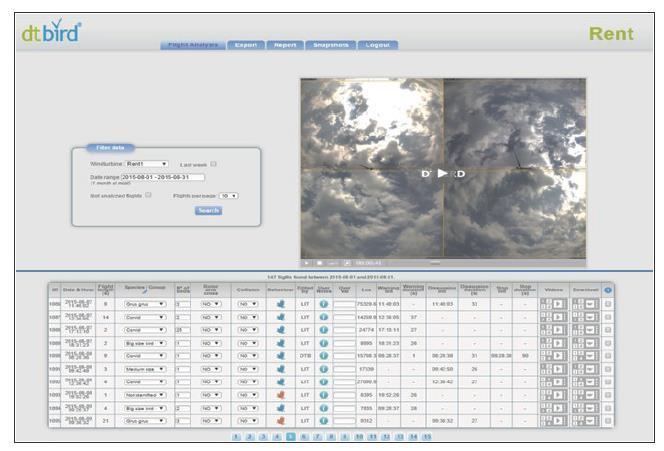Switch to the Flight Analysis tab

[x=193, y=45]
